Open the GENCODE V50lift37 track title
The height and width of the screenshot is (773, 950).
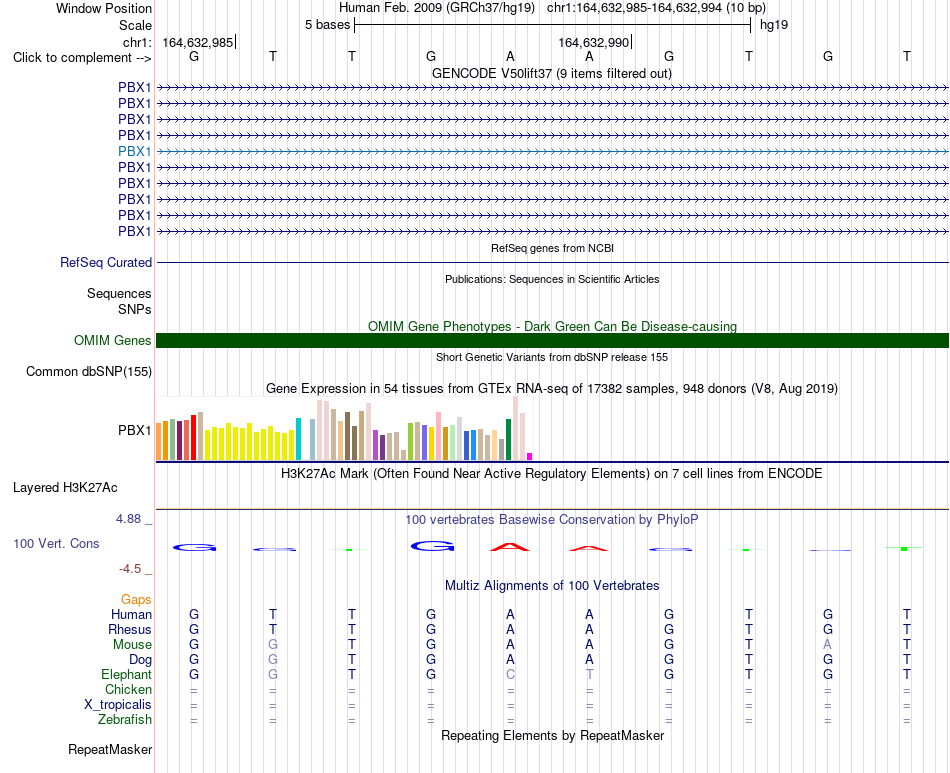point(551,73)
